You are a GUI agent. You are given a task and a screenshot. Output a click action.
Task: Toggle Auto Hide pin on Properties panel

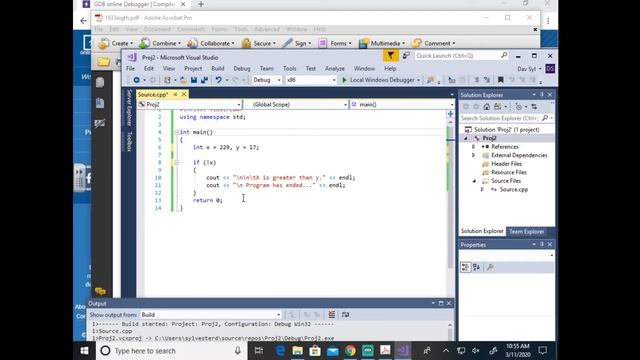coord(542,244)
